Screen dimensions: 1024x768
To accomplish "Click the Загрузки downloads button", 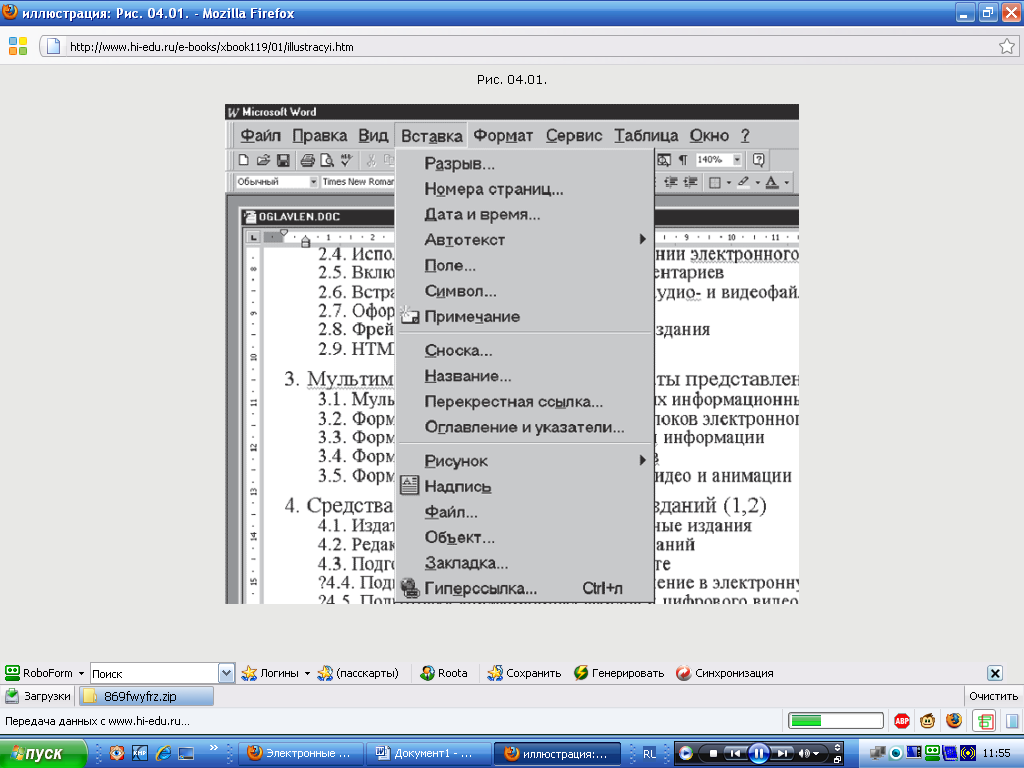I will [x=38, y=696].
